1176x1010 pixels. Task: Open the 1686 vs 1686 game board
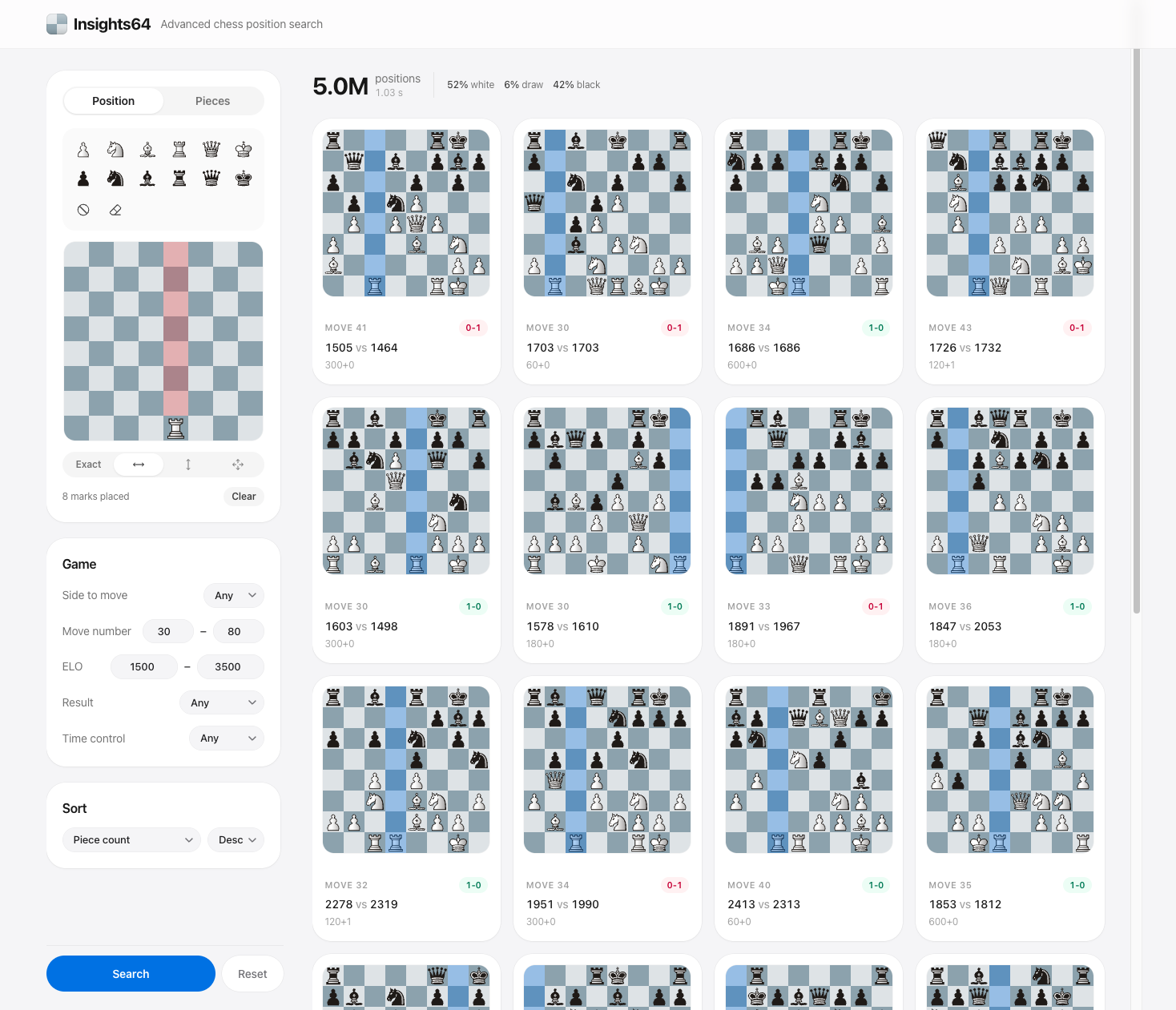click(809, 213)
